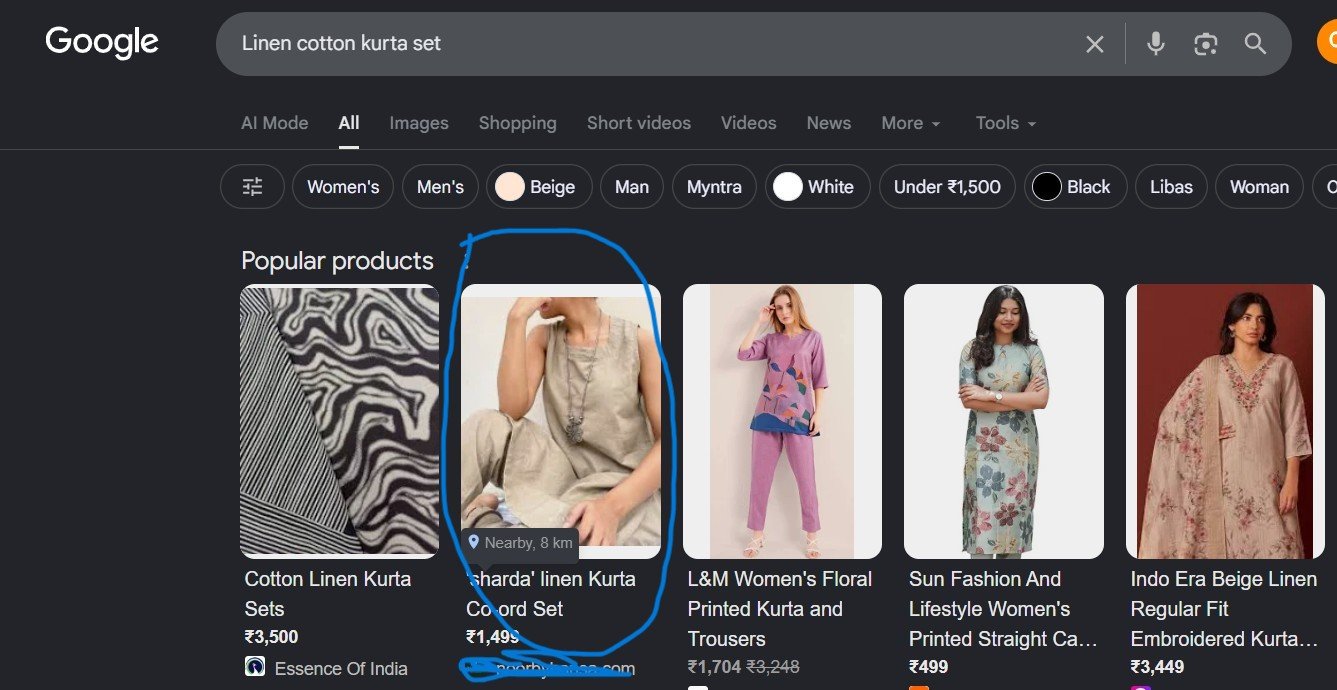The image size is (1337, 690).
Task: Switch to the Images tab
Action: click(419, 123)
